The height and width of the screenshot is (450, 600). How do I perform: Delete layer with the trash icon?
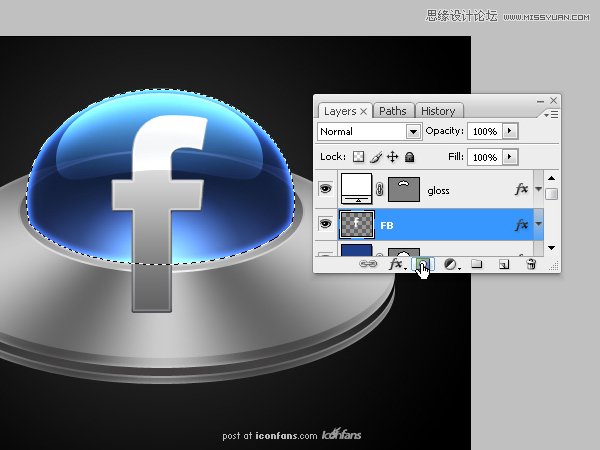(x=531, y=264)
